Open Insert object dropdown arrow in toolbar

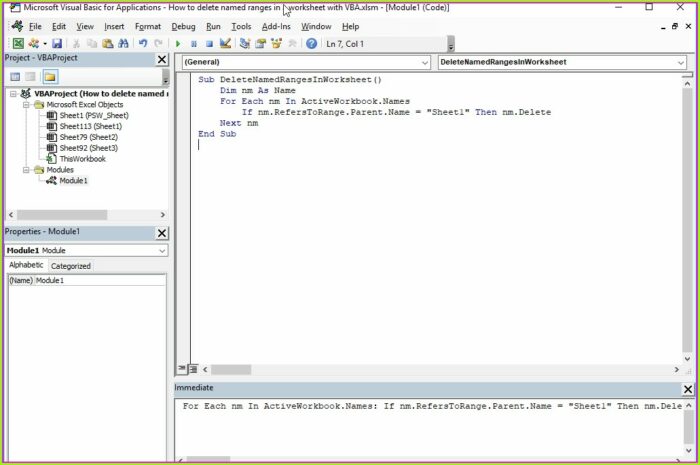pyautogui.click(x=45, y=44)
